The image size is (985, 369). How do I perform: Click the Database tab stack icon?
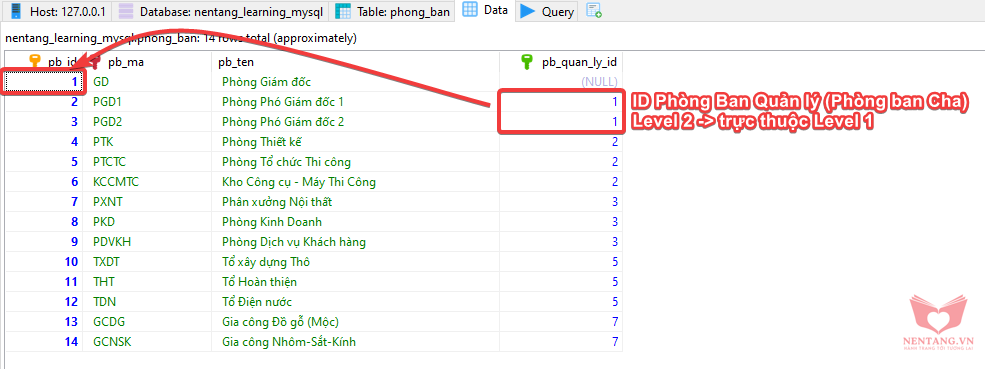(x=126, y=11)
